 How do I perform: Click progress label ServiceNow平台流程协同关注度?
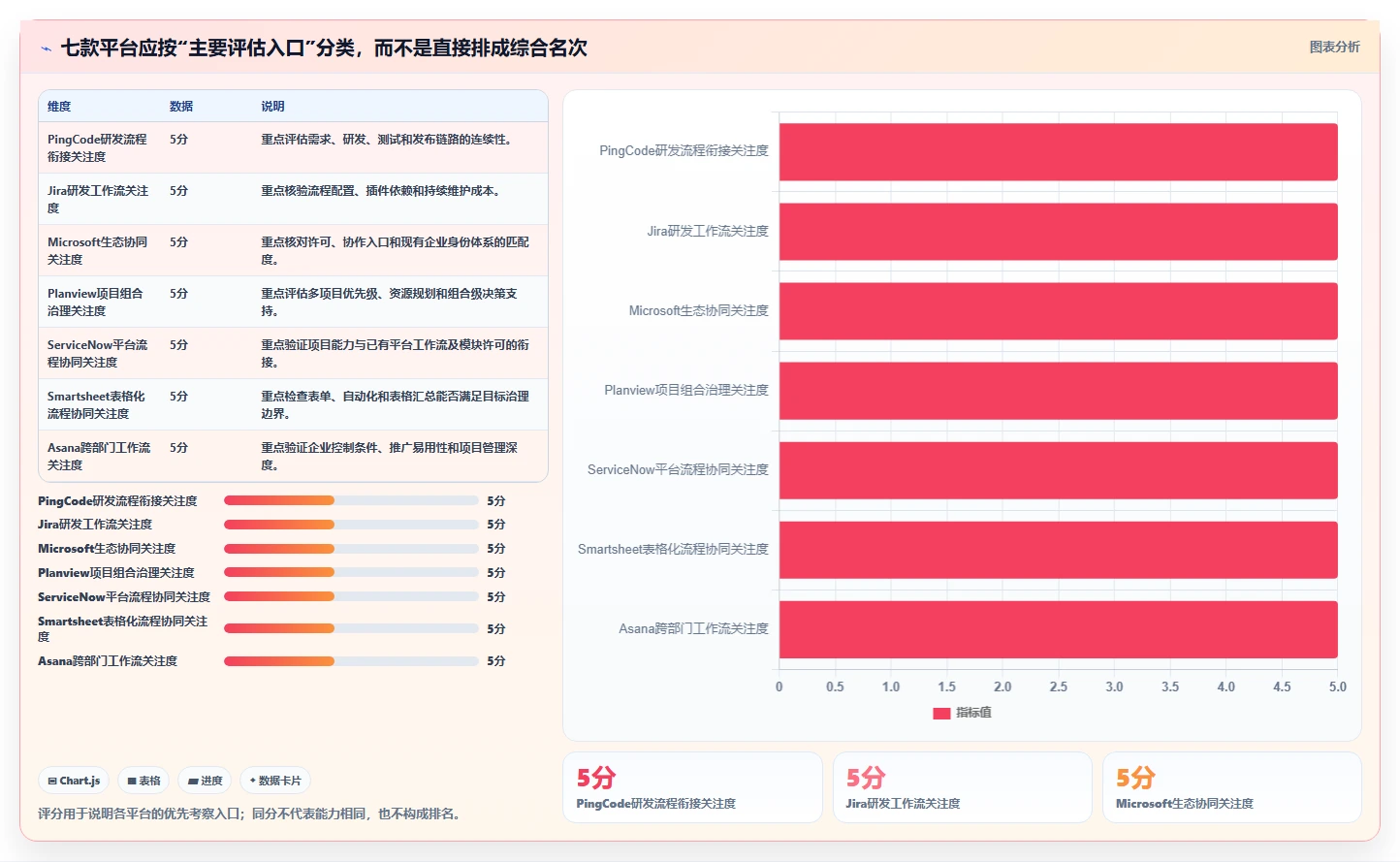124,597
